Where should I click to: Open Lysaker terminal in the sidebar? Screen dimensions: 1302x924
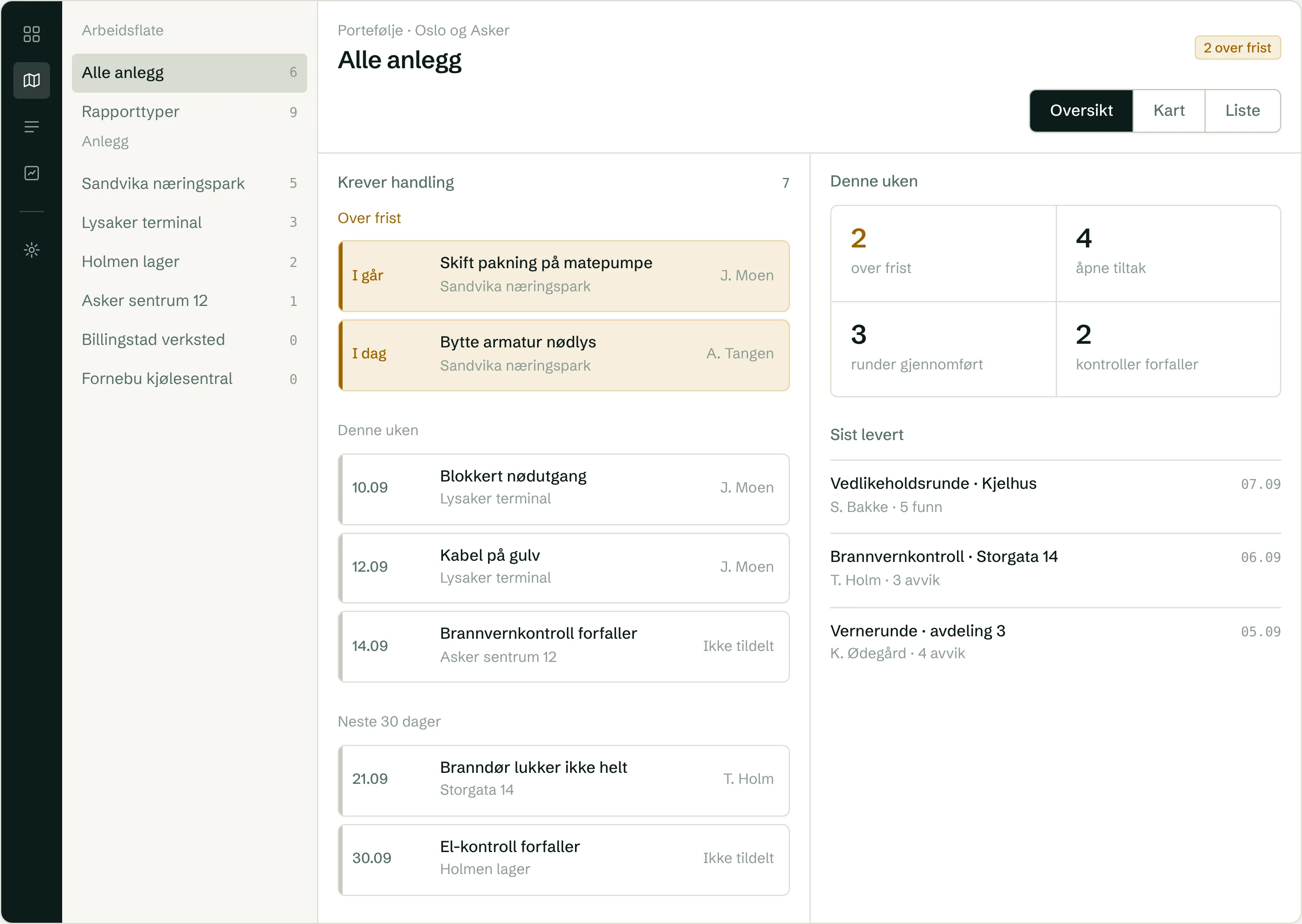tap(189, 222)
